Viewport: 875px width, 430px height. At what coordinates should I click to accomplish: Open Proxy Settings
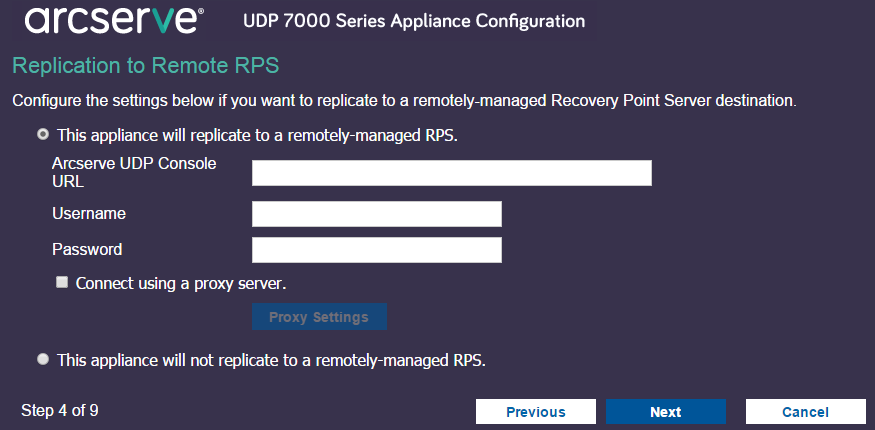[318, 317]
